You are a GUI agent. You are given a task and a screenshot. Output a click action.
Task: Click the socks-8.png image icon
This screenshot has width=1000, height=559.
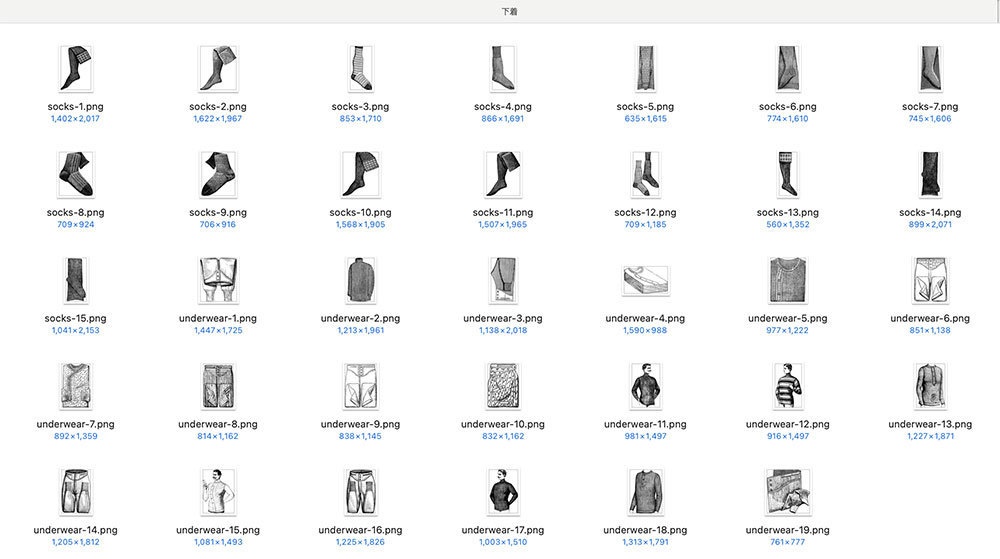pos(75,174)
